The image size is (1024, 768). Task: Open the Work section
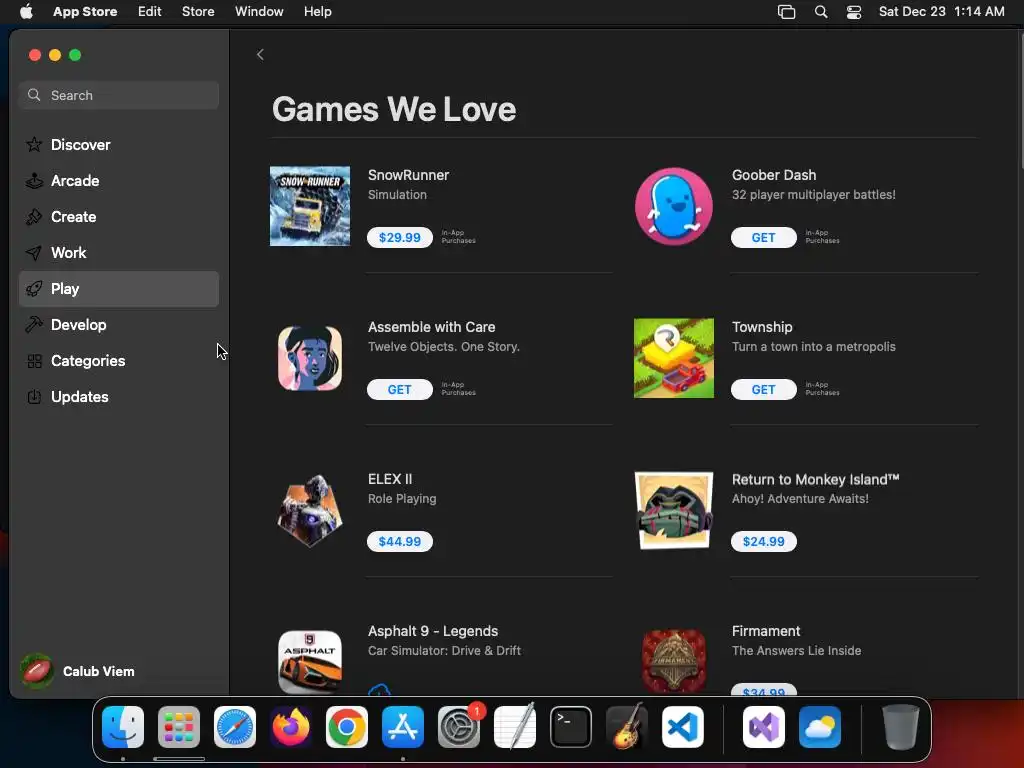(119, 253)
